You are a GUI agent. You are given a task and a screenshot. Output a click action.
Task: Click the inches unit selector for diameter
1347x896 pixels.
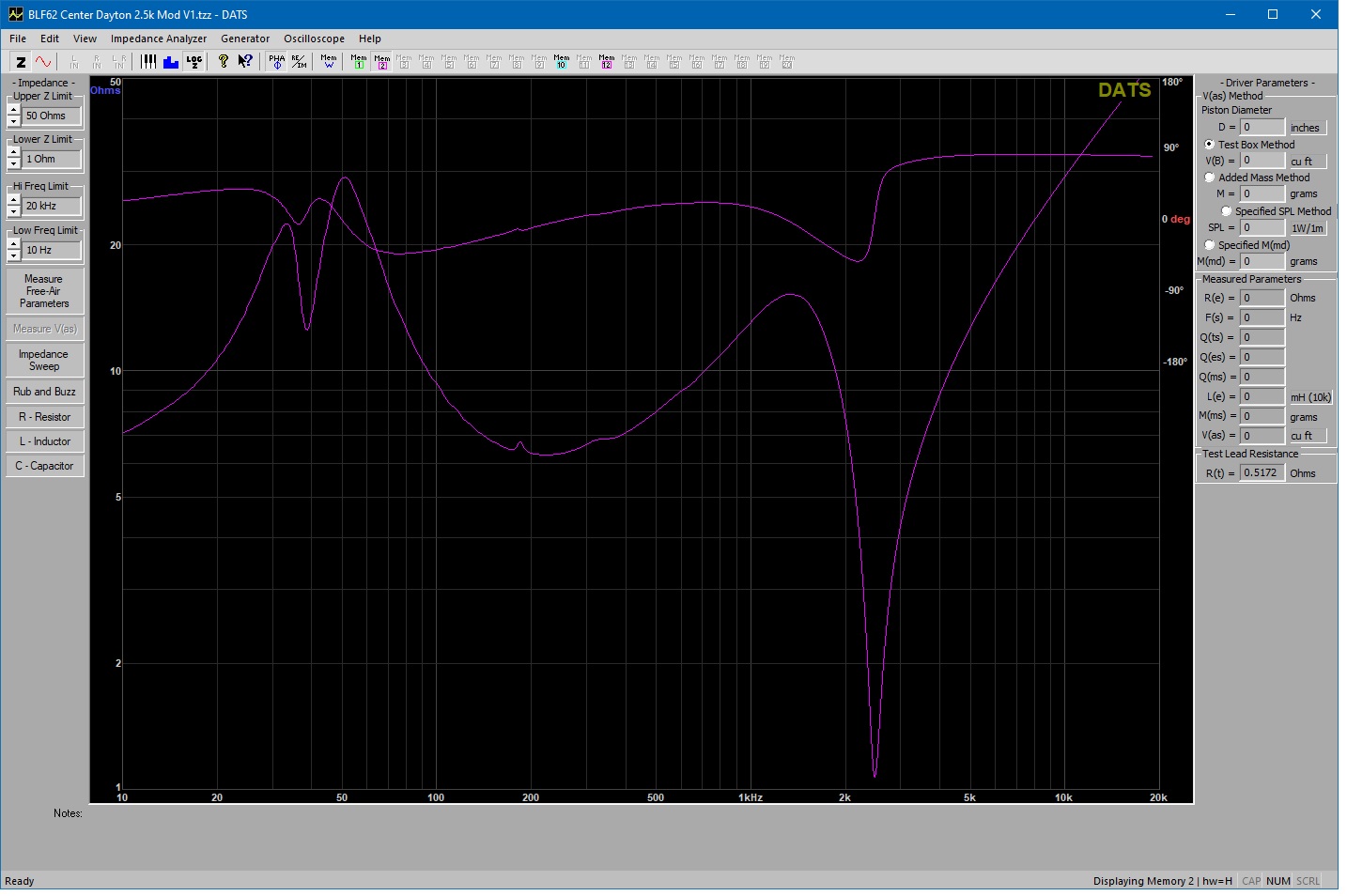click(1307, 128)
